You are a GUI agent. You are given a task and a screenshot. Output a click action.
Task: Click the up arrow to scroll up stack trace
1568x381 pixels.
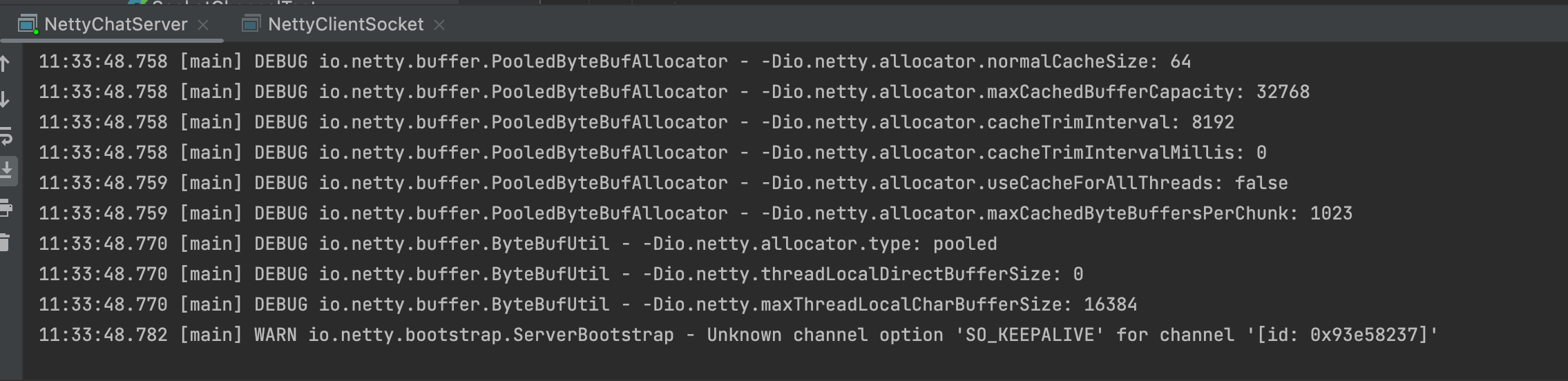[6, 64]
